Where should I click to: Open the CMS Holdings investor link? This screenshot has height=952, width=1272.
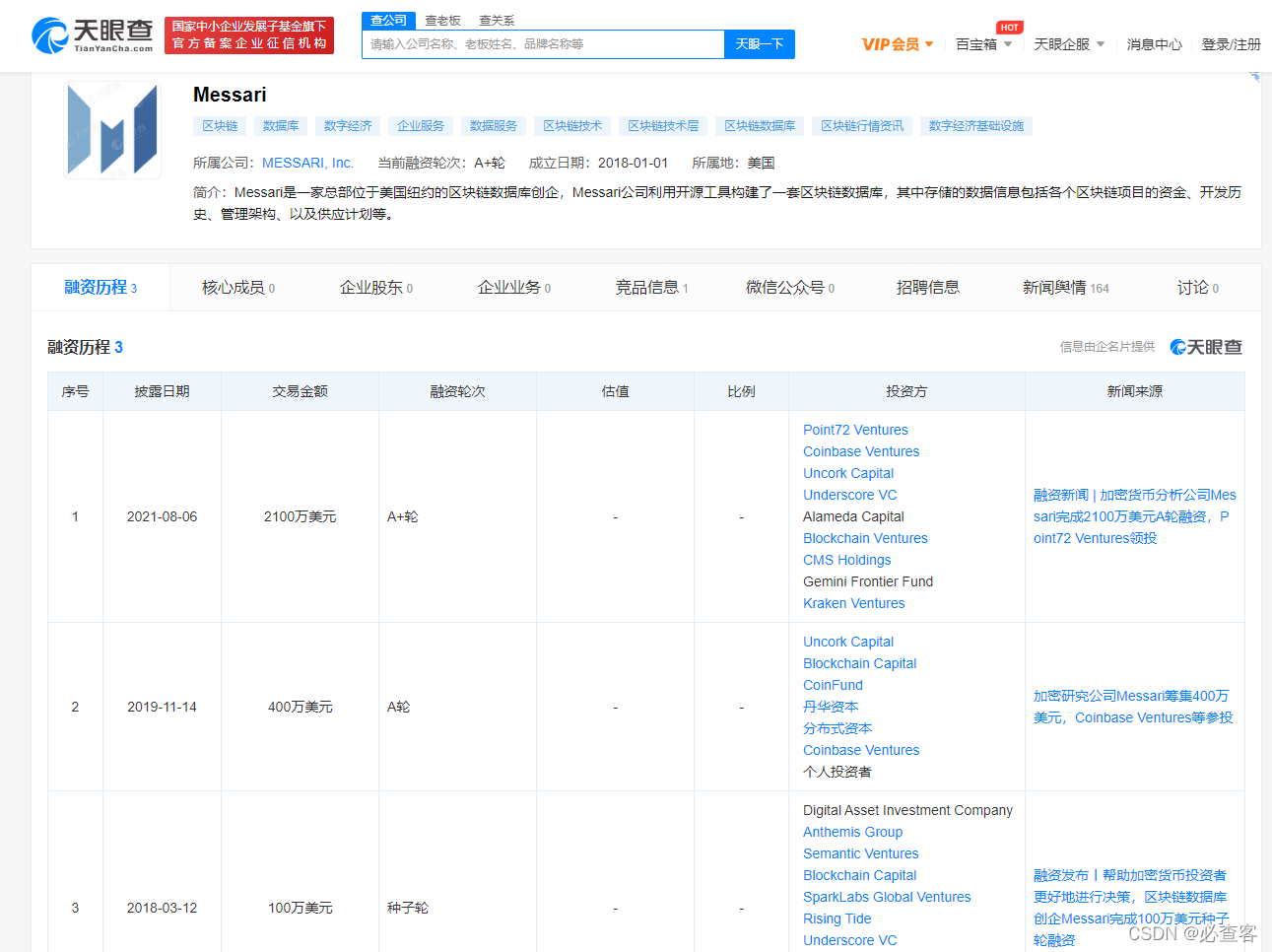847,560
